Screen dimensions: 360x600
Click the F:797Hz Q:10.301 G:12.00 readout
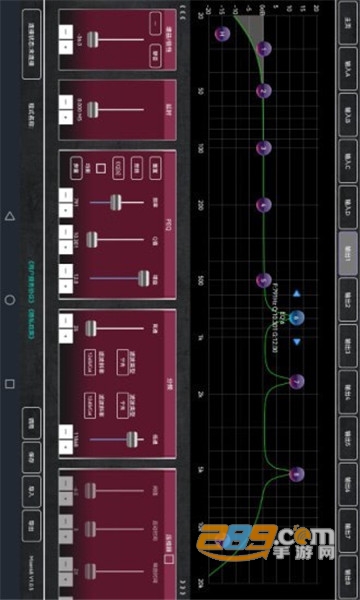click(275, 318)
